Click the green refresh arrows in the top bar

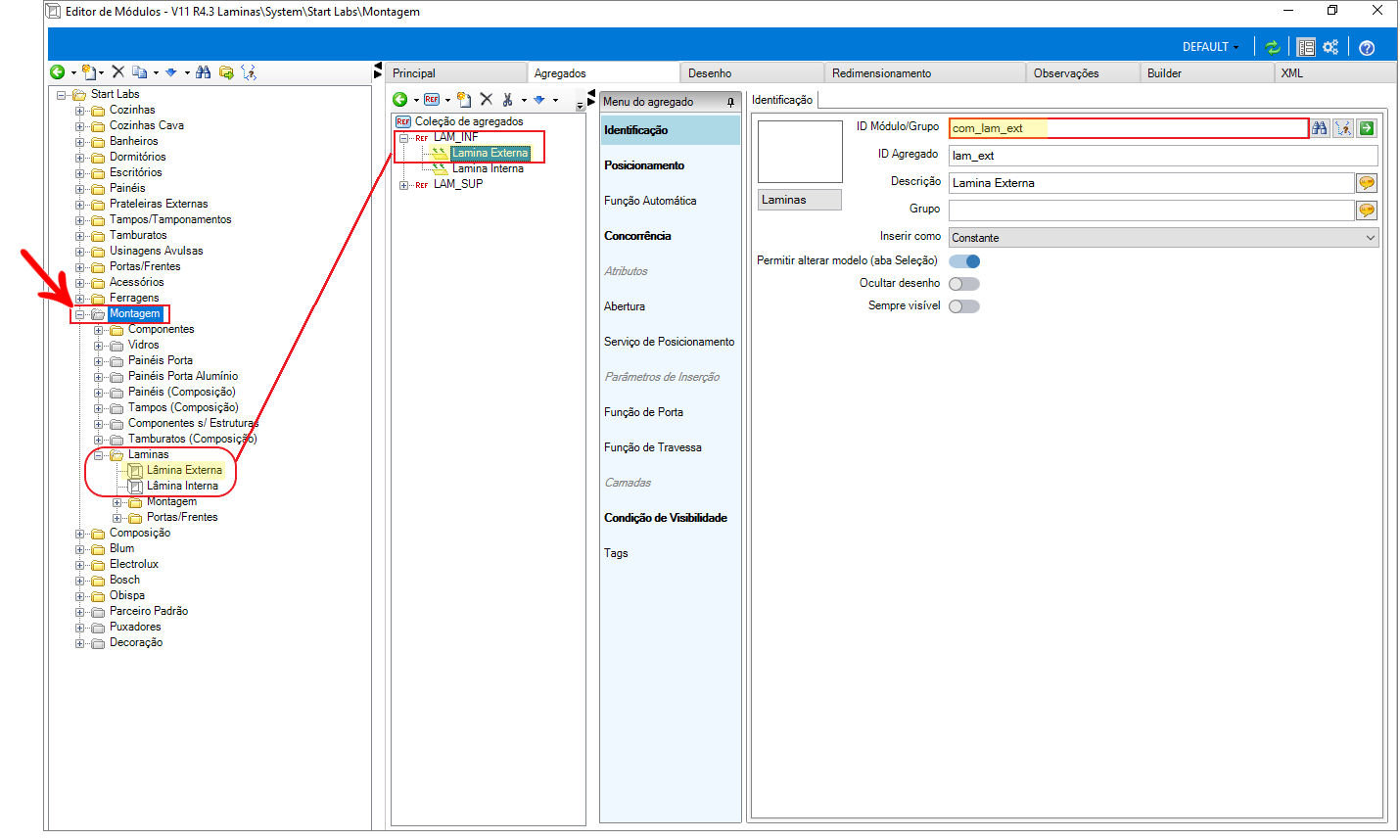(1272, 47)
